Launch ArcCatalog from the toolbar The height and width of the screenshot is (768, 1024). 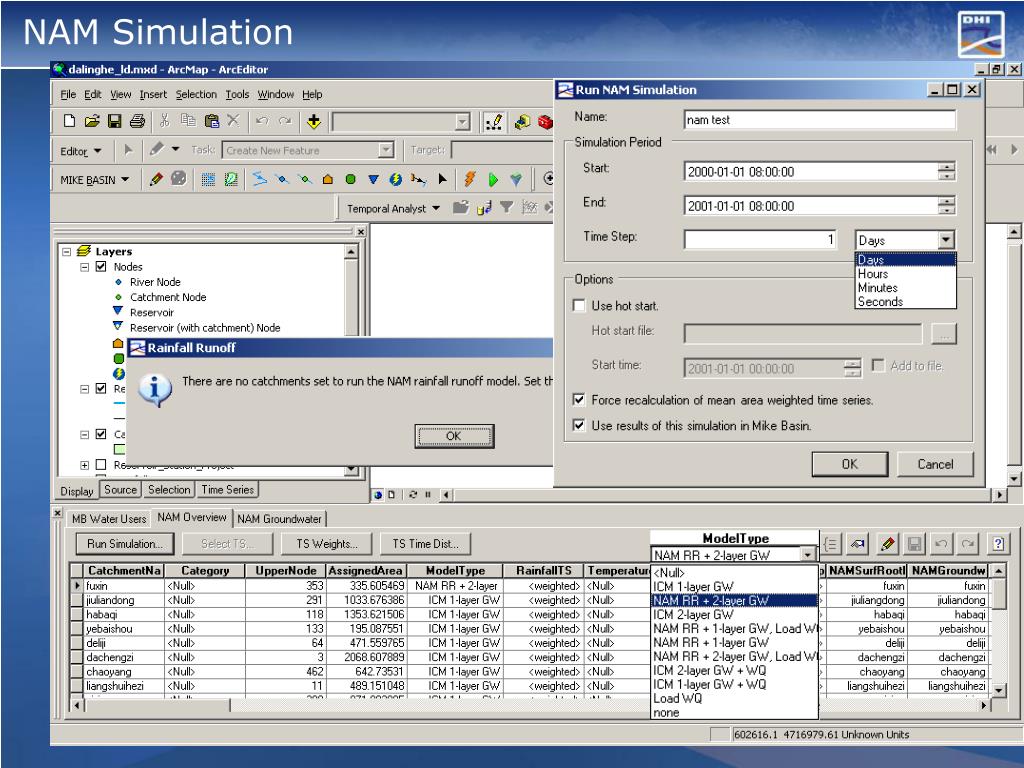coord(522,121)
